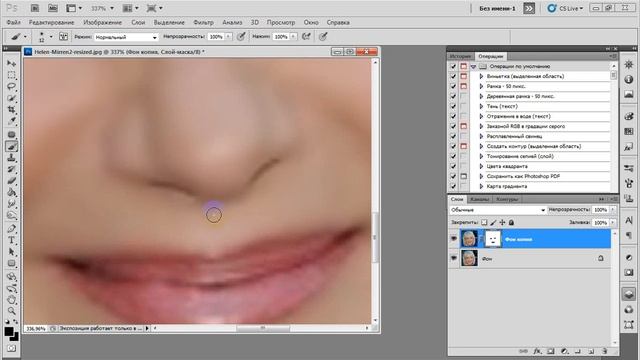Uncheck the Виньетка action checkbox
The height and width of the screenshot is (360, 640).
(453, 76)
